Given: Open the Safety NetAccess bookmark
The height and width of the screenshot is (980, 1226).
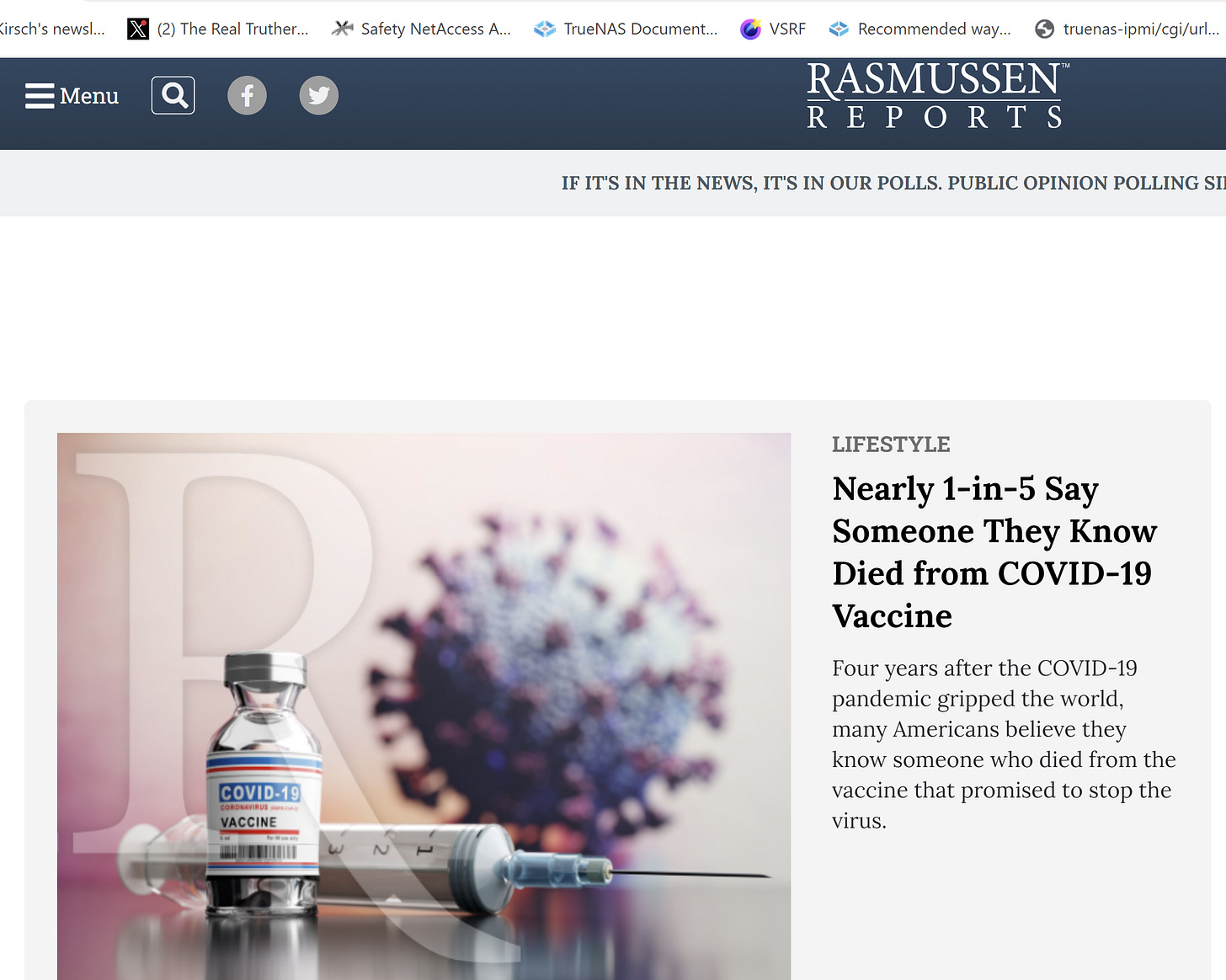Looking at the screenshot, I should (x=422, y=29).
